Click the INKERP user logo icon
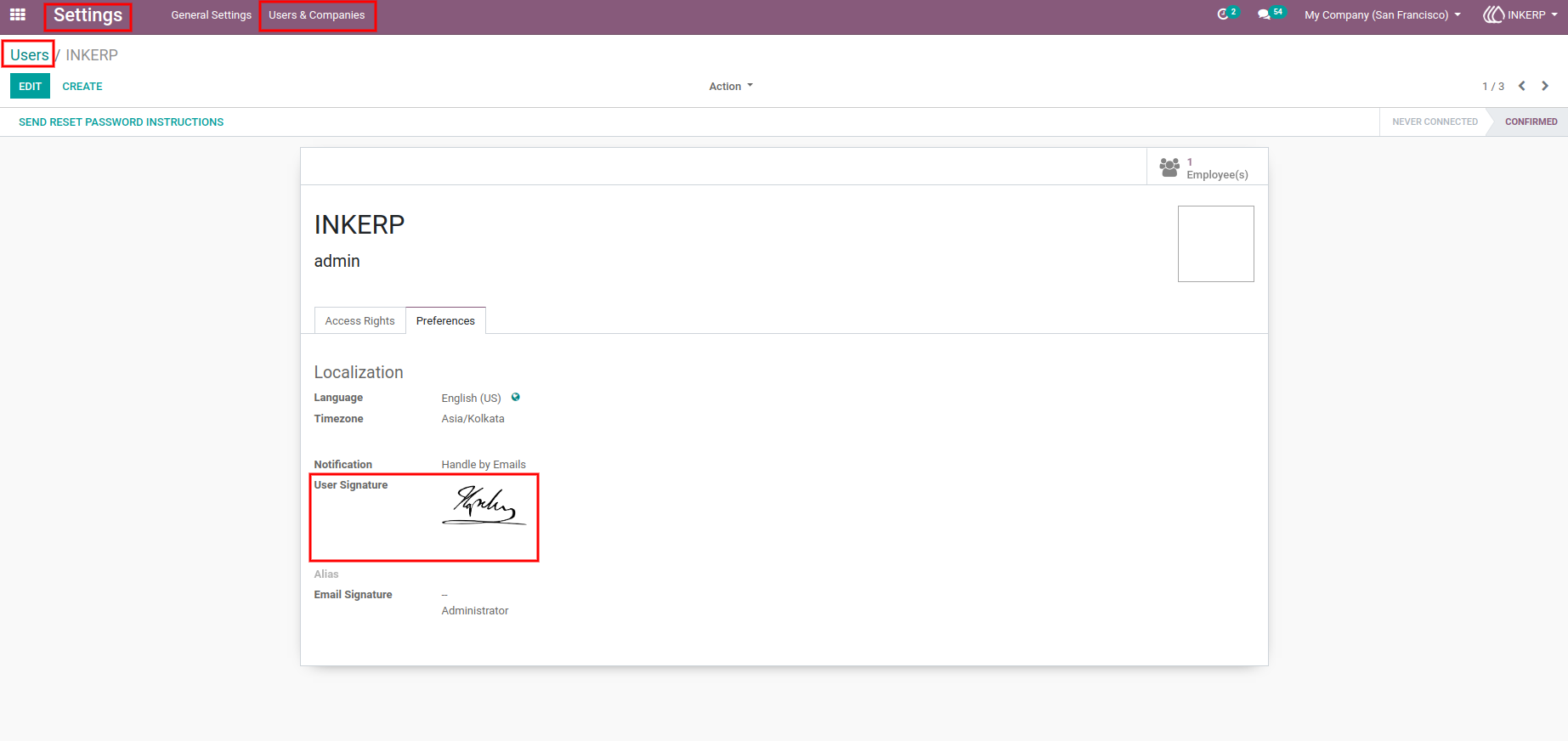Screen dimensions: 1568x741 click(1493, 14)
